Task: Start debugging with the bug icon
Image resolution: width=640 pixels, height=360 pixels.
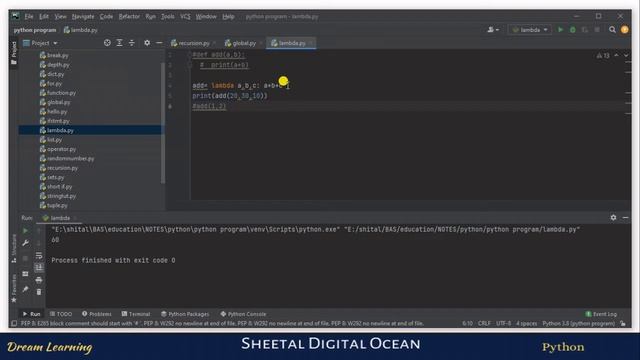Action: click(573, 30)
